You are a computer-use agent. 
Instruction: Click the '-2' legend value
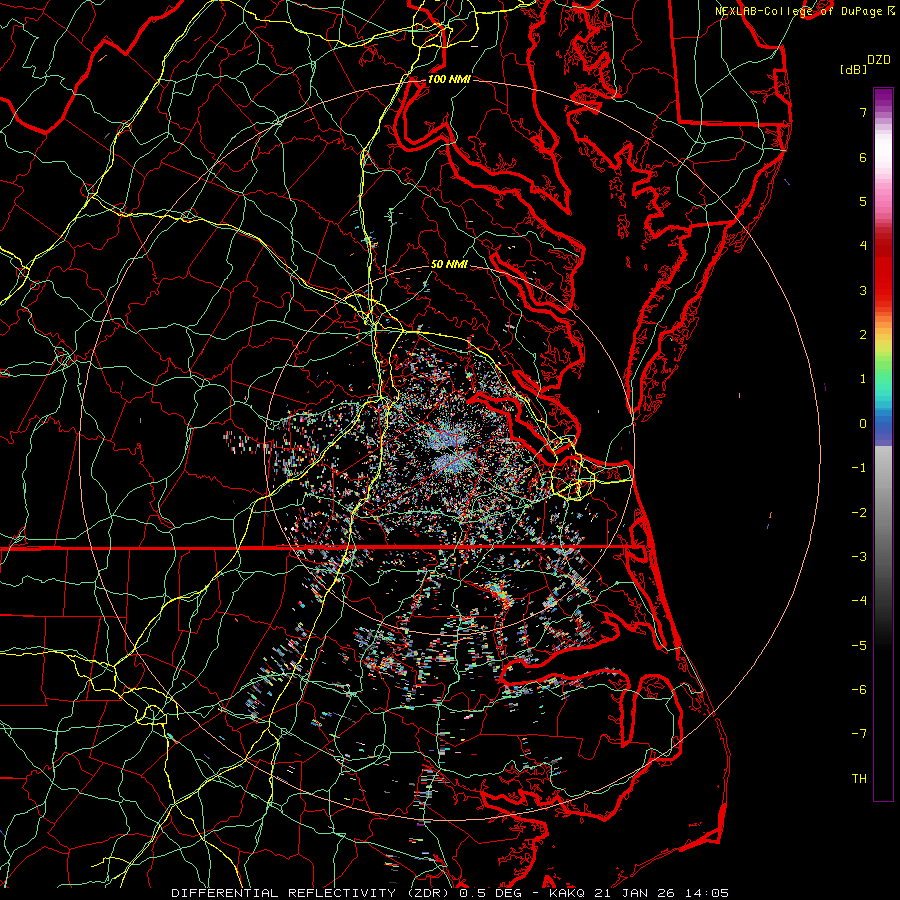point(859,513)
